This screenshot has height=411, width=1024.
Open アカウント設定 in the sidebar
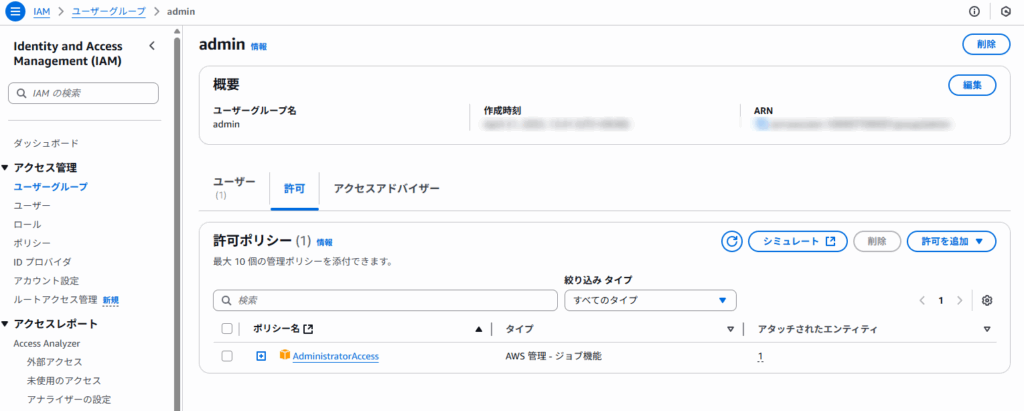pos(46,281)
